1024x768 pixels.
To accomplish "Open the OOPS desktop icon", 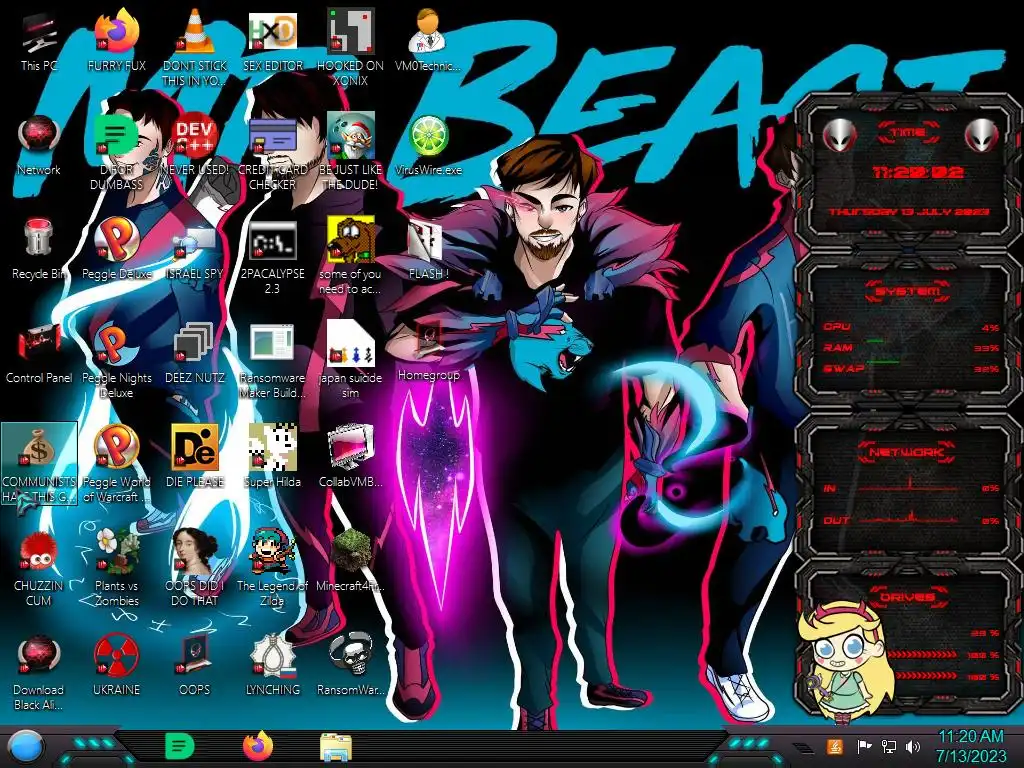I will (x=195, y=665).
